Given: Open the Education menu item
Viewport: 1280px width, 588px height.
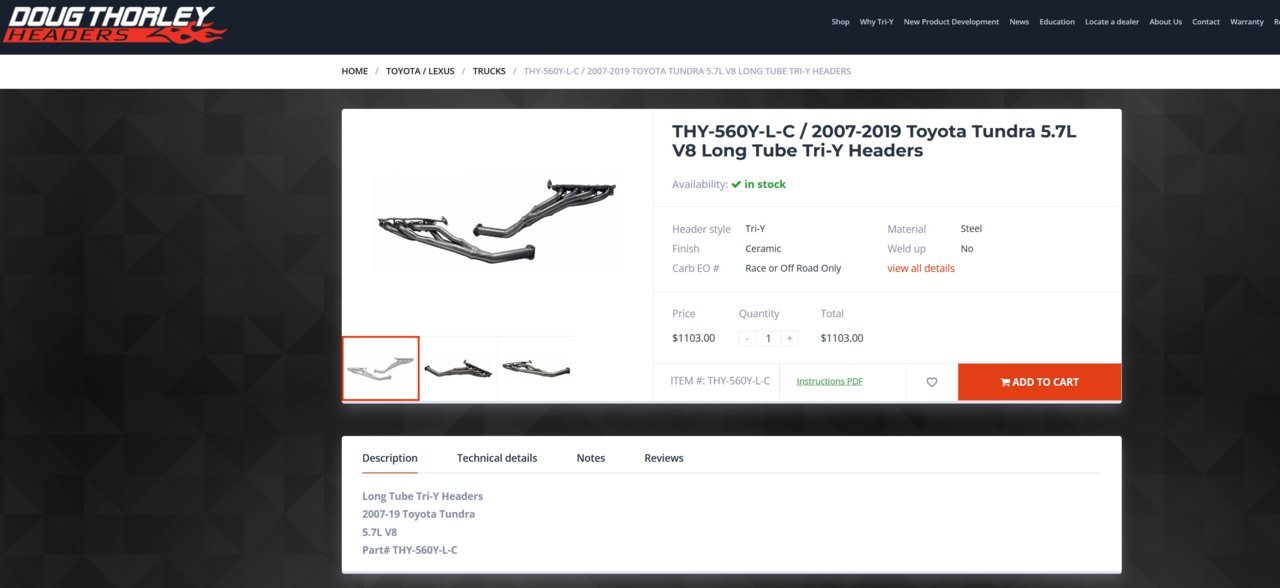Looking at the screenshot, I should coord(1057,22).
